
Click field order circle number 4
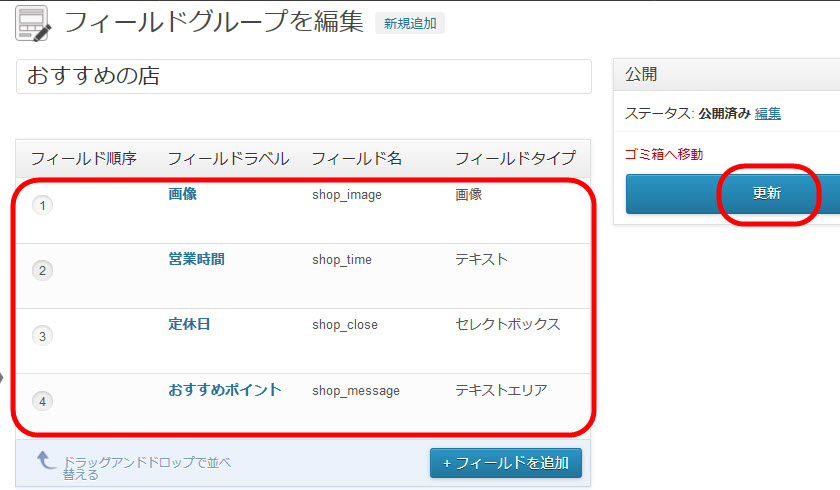(x=42, y=401)
